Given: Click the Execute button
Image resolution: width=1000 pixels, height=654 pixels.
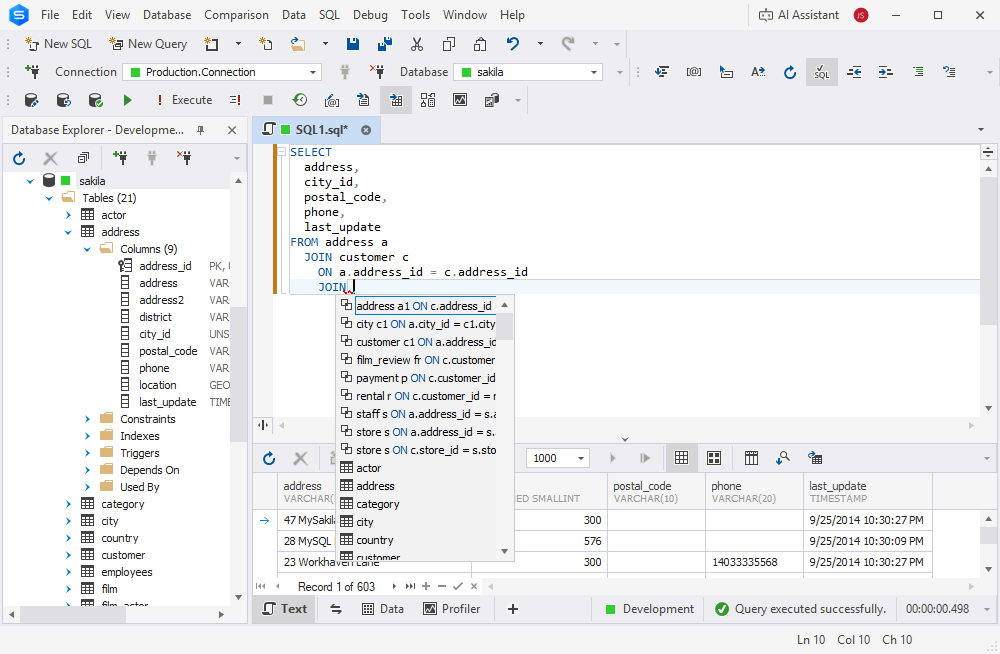Looking at the screenshot, I should click(x=184, y=100).
